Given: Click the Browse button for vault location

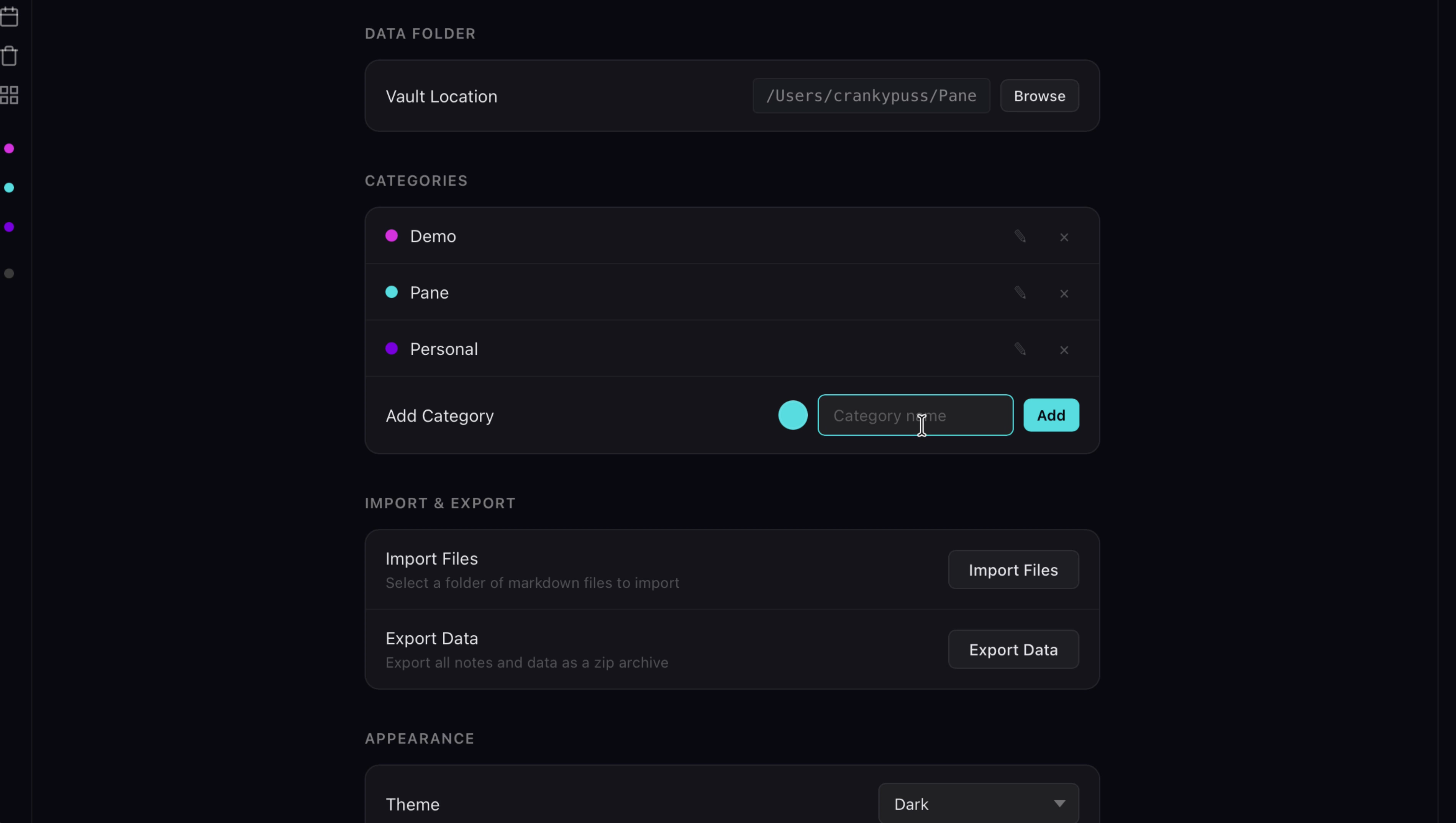Looking at the screenshot, I should point(1040,96).
